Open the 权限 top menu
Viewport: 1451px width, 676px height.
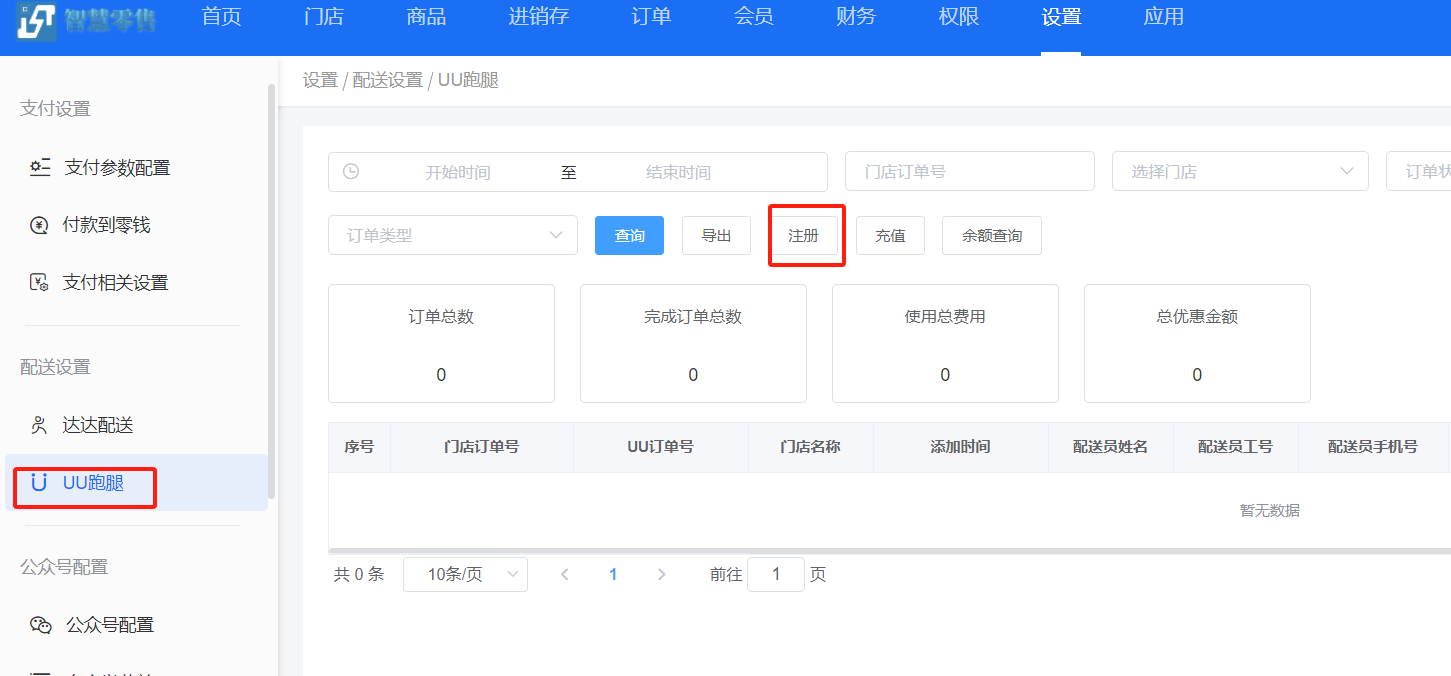click(958, 17)
